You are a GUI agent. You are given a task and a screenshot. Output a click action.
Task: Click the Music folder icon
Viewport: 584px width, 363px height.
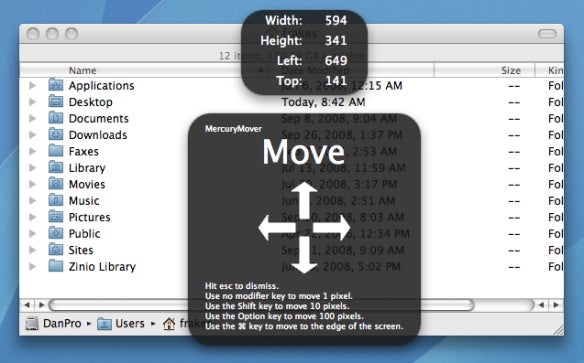coord(55,200)
